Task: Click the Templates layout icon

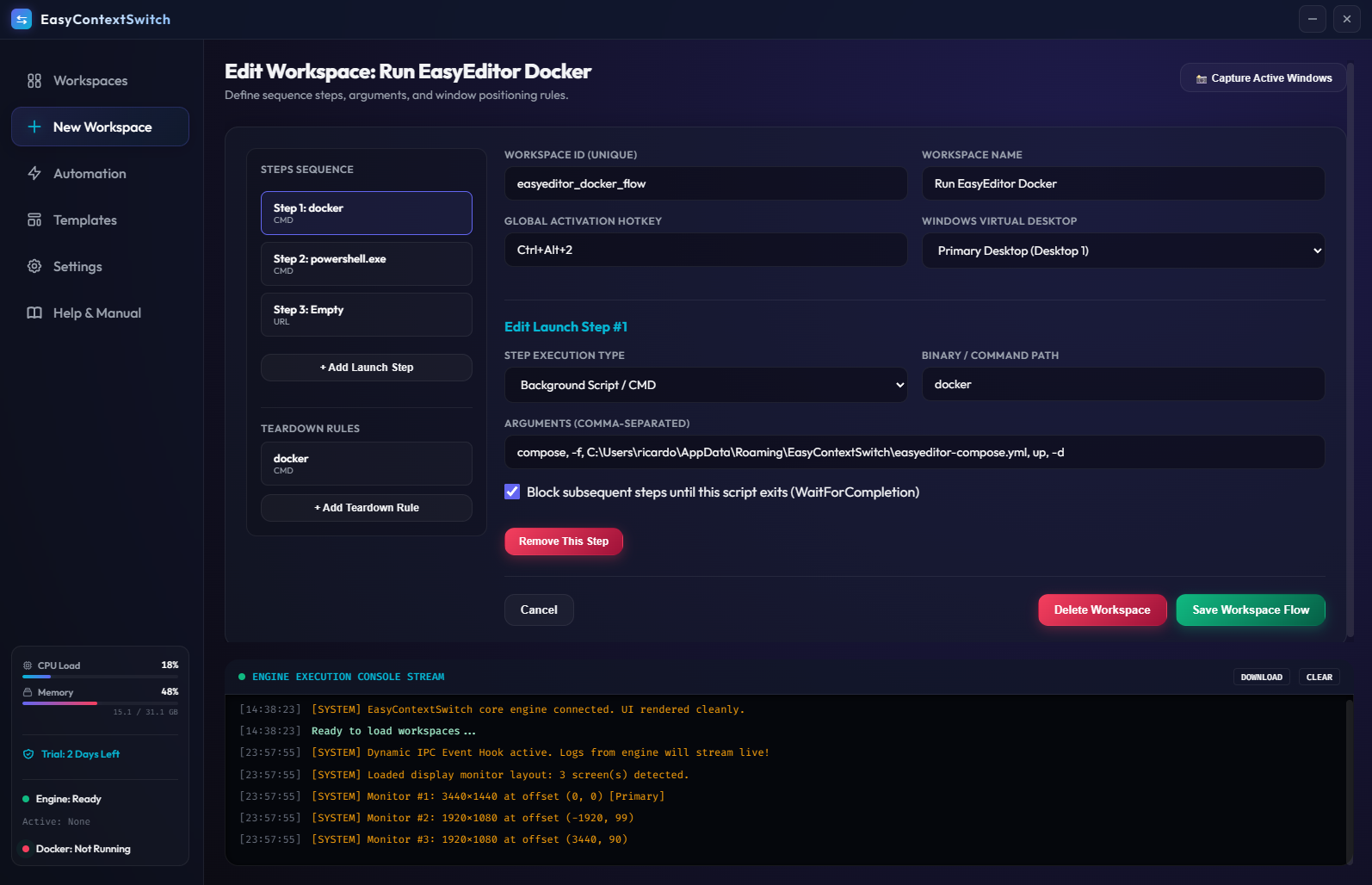Action: click(34, 220)
